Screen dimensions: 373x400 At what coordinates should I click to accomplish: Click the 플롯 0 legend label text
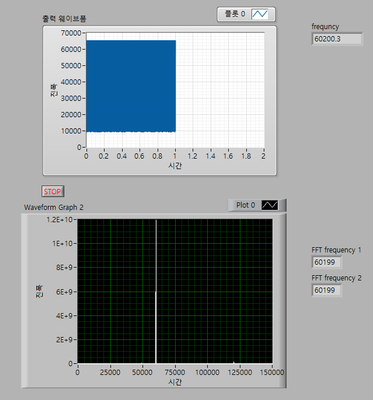[235, 14]
